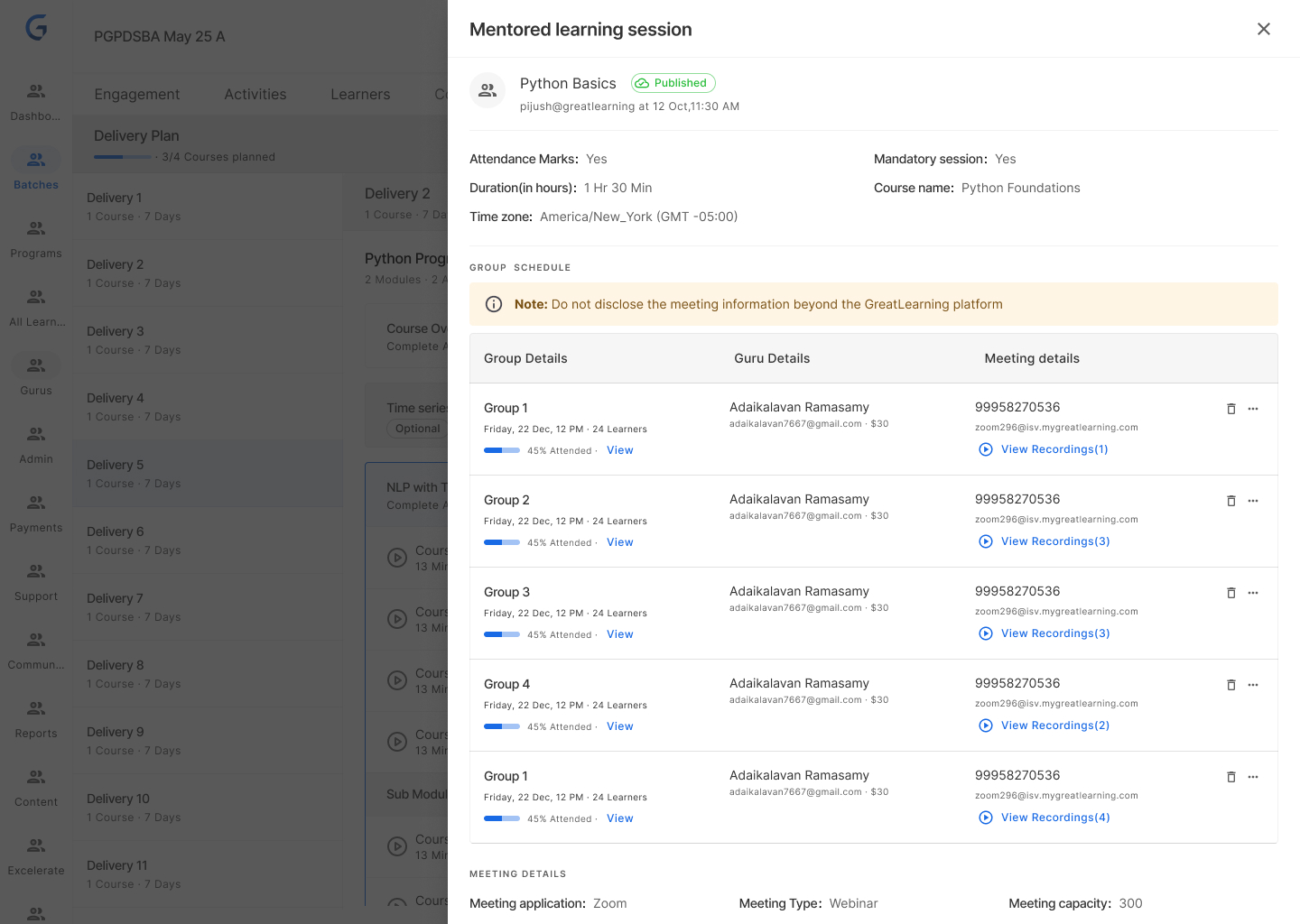Click the PGPDSBA May 25 A batch title
The width and height of the screenshot is (1300, 924).
(160, 36)
